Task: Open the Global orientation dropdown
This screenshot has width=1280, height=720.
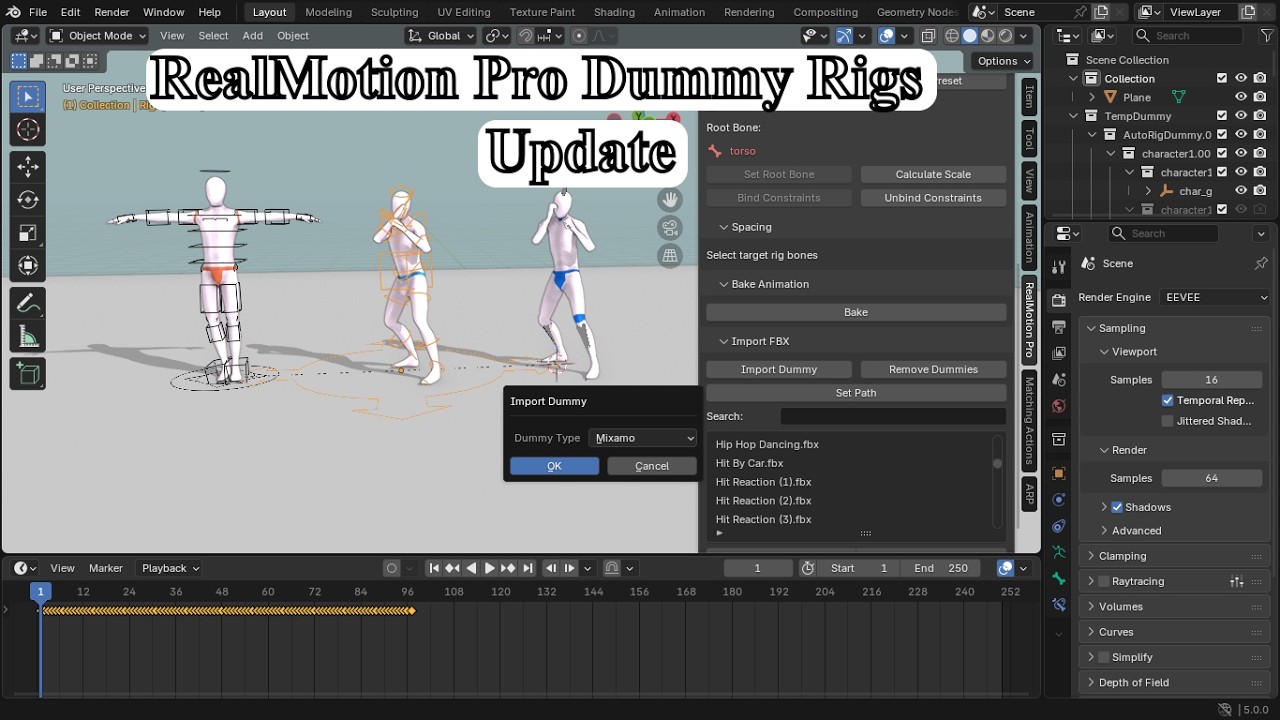Action: coord(441,35)
